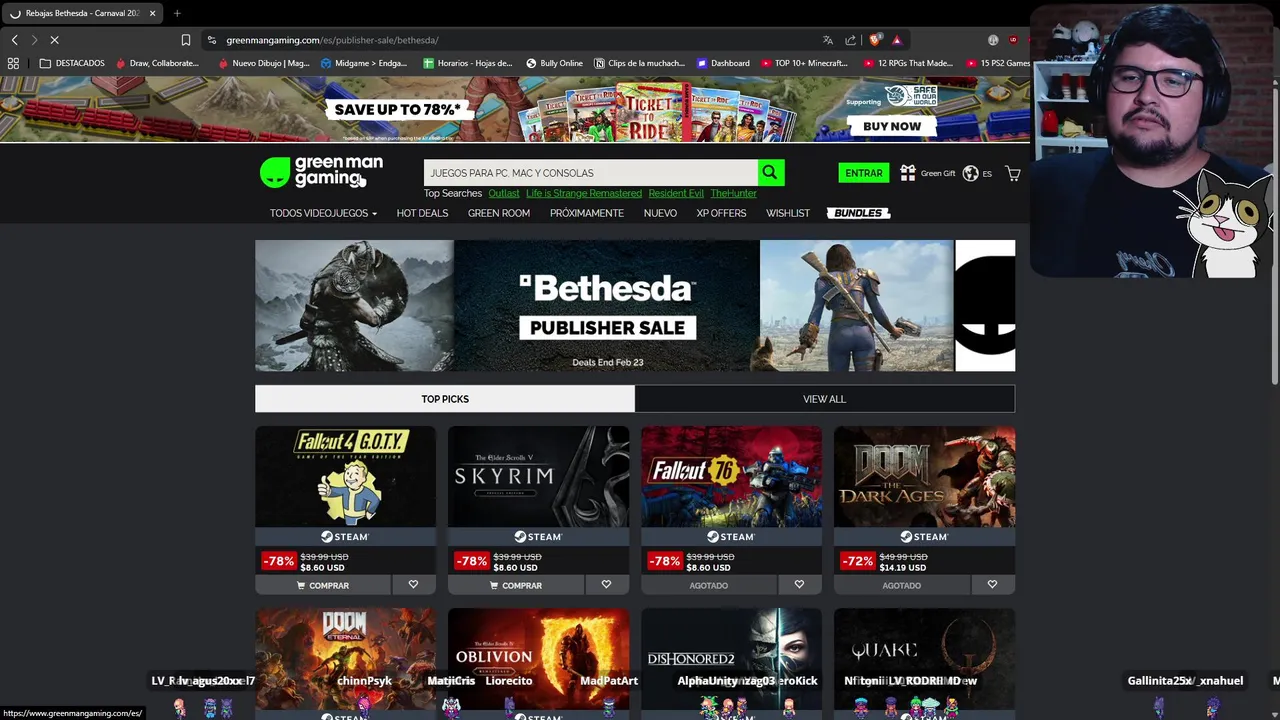Open the Dashboard bookmark
Screen dimensions: 1280x720
[723, 63]
